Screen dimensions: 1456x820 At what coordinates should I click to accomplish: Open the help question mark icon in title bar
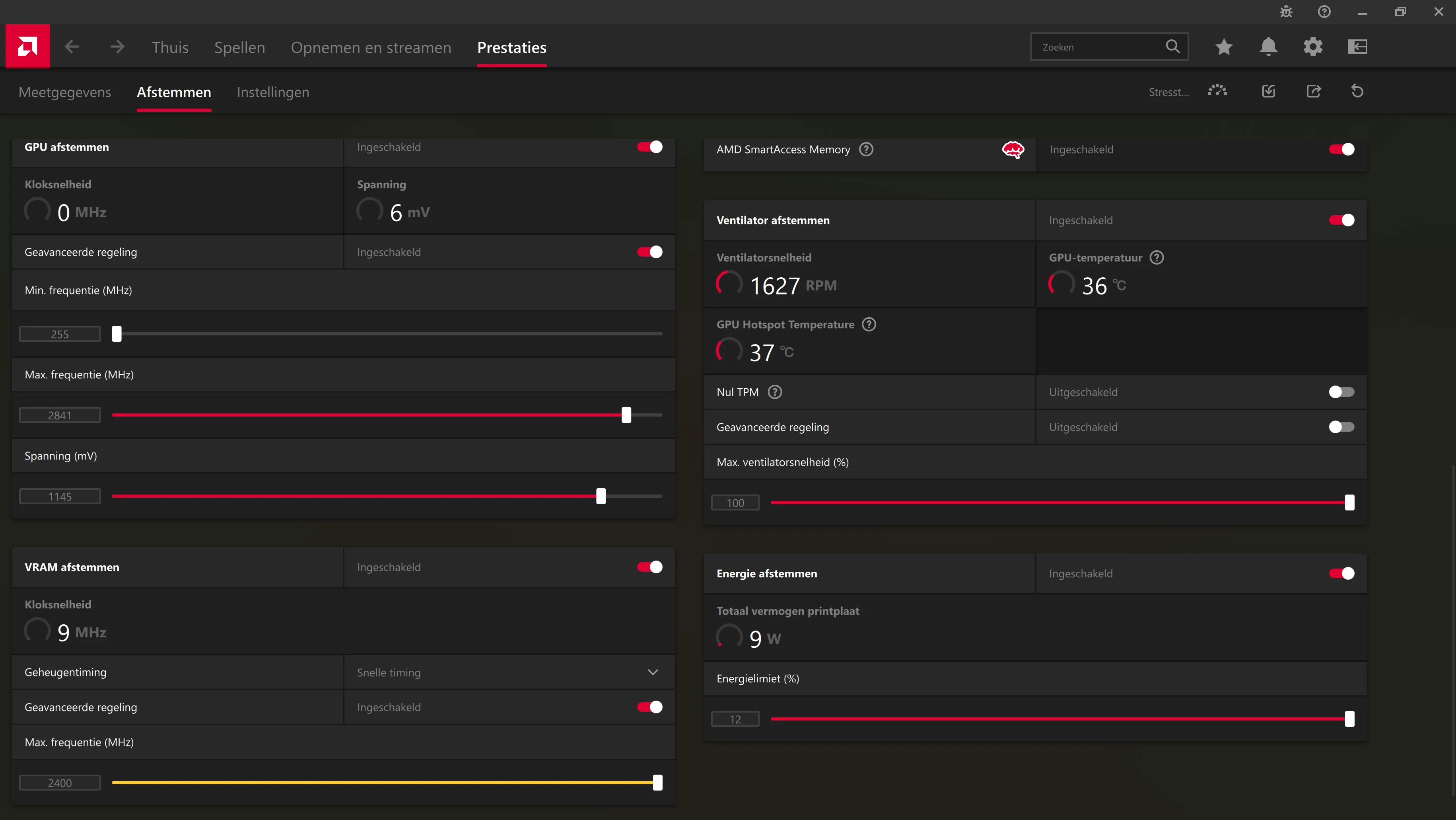pos(1324,12)
